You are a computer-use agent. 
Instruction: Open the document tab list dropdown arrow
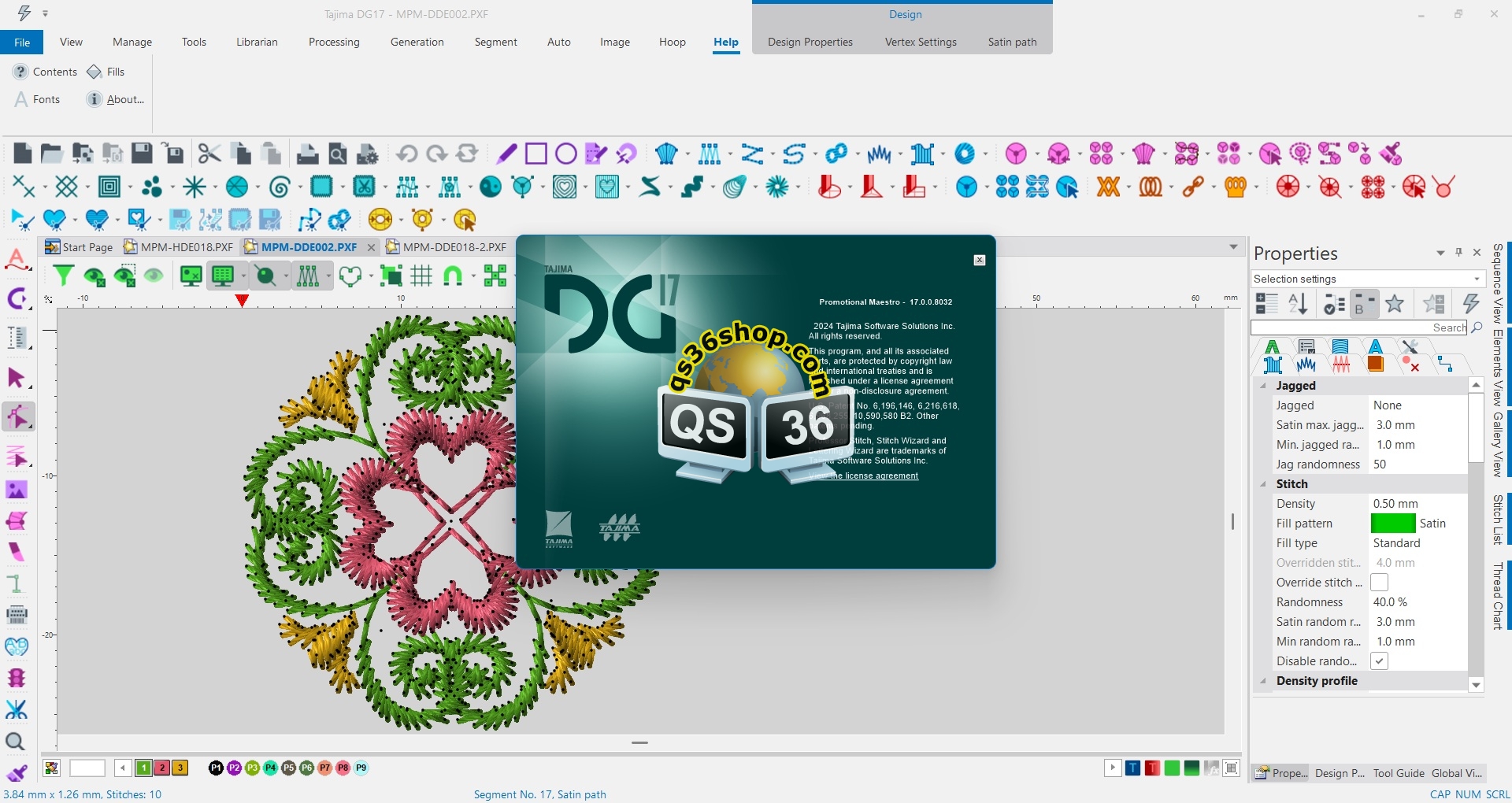coord(1234,247)
